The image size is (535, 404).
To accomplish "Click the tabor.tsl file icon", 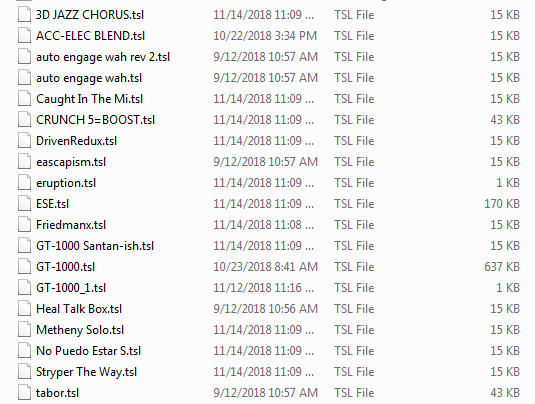I will tap(24, 393).
